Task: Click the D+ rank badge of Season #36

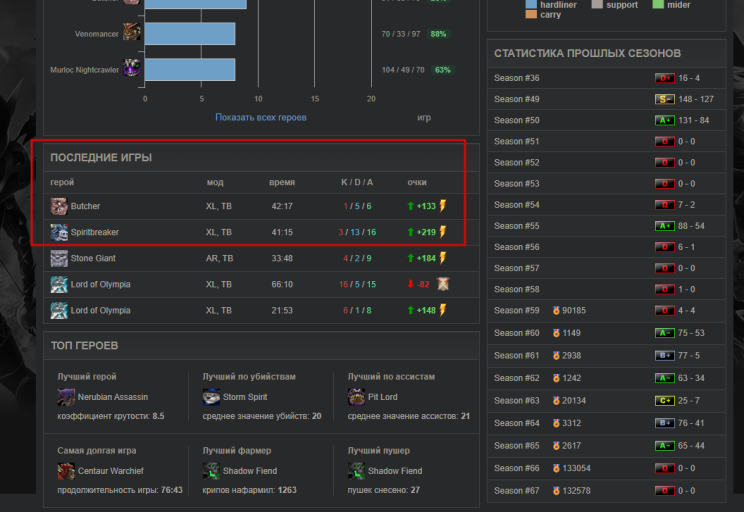Action: click(x=664, y=78)
